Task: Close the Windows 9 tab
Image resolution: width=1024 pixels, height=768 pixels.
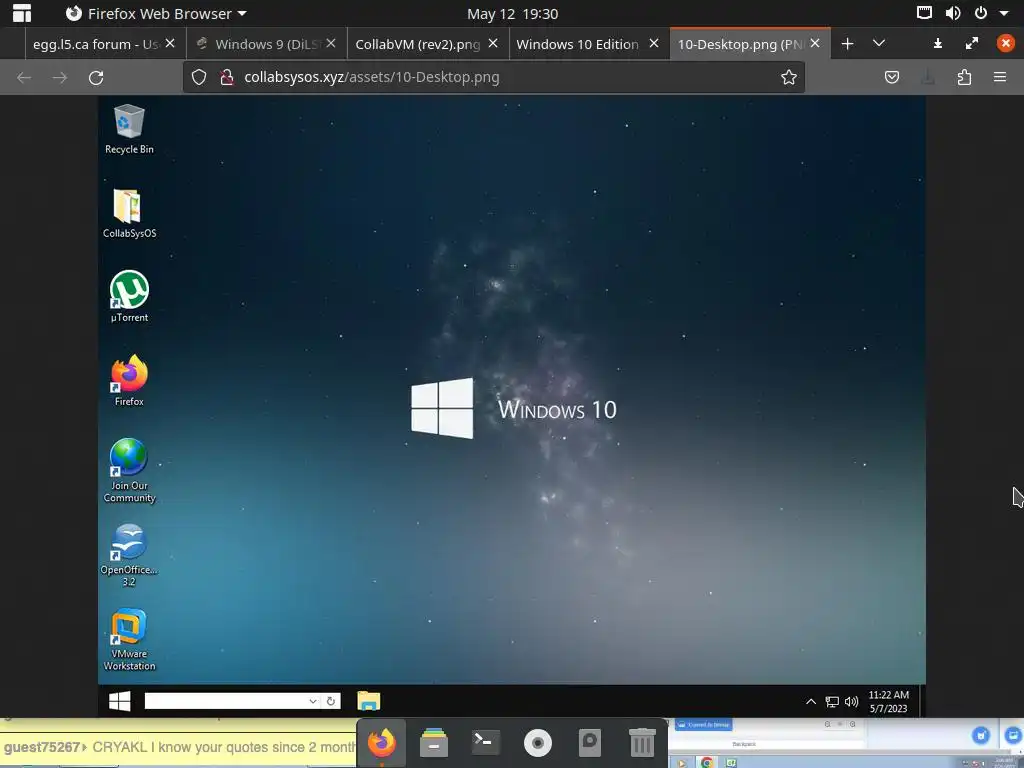Action: (x=331, y=43)
